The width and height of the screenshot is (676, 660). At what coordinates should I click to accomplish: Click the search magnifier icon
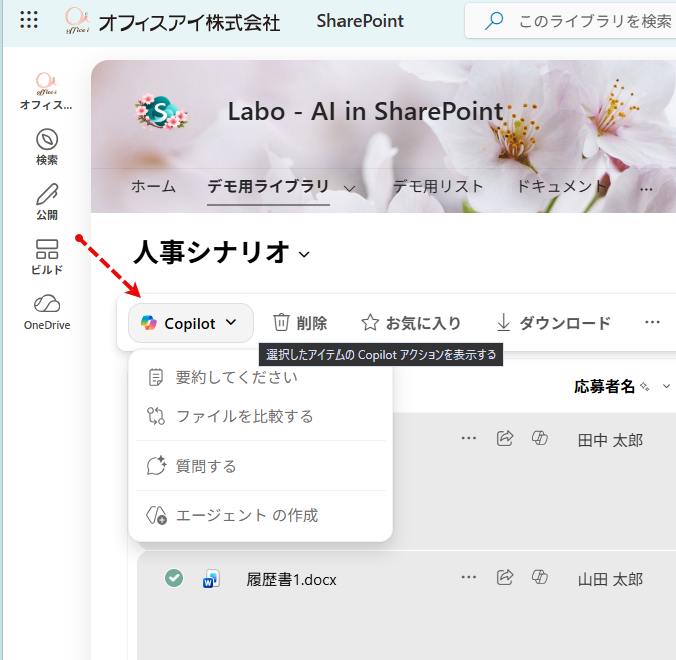pos(493,21)
